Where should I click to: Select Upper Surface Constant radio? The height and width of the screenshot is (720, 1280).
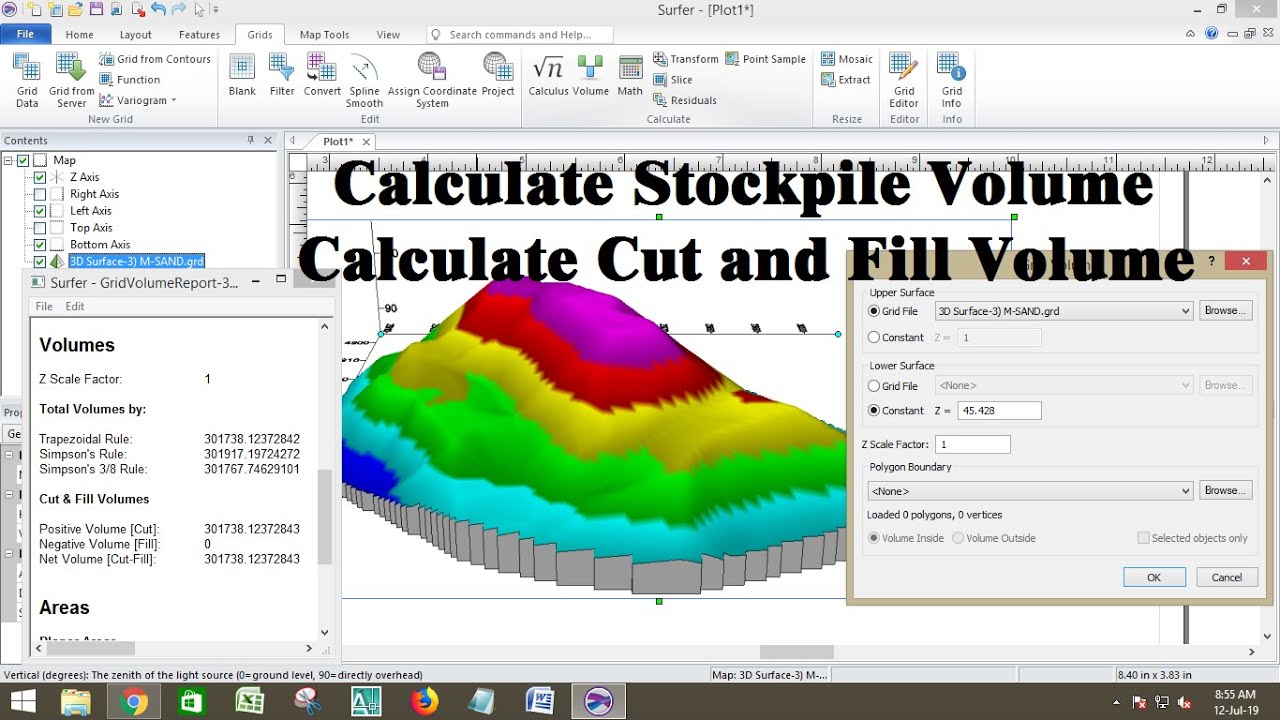click(875, 338)
